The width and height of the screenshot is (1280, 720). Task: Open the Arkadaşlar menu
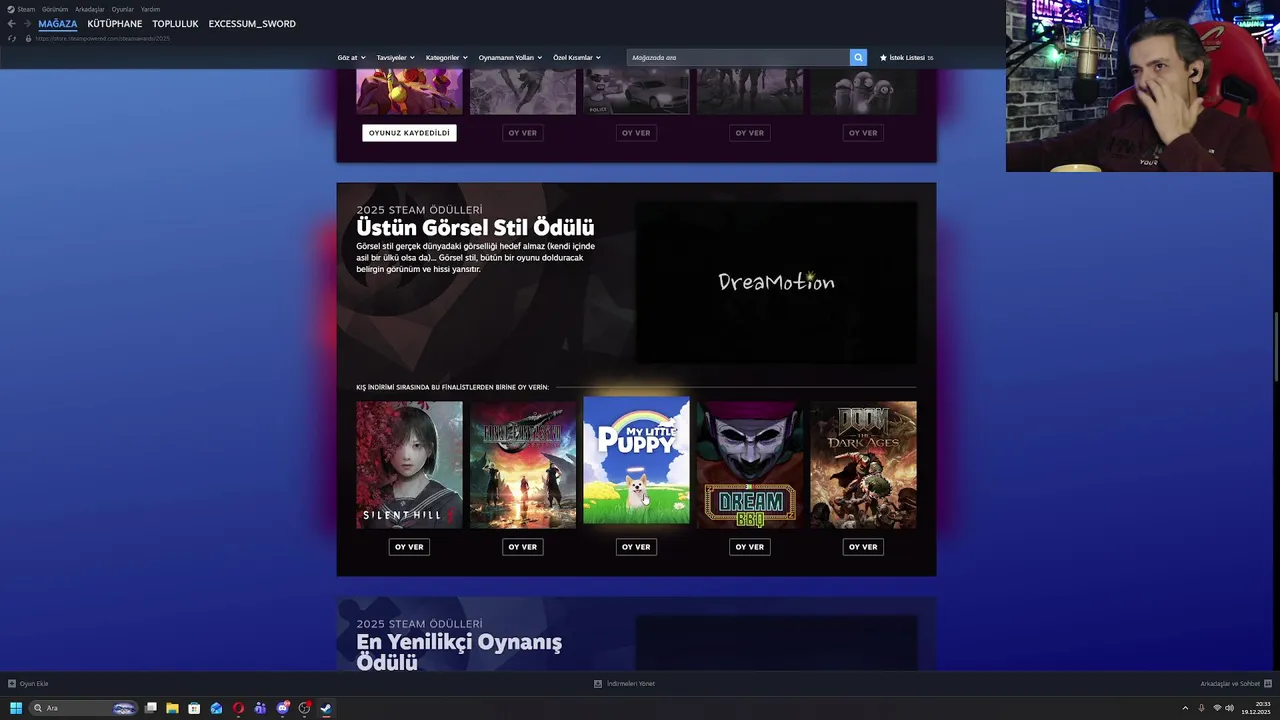(89, 9)
